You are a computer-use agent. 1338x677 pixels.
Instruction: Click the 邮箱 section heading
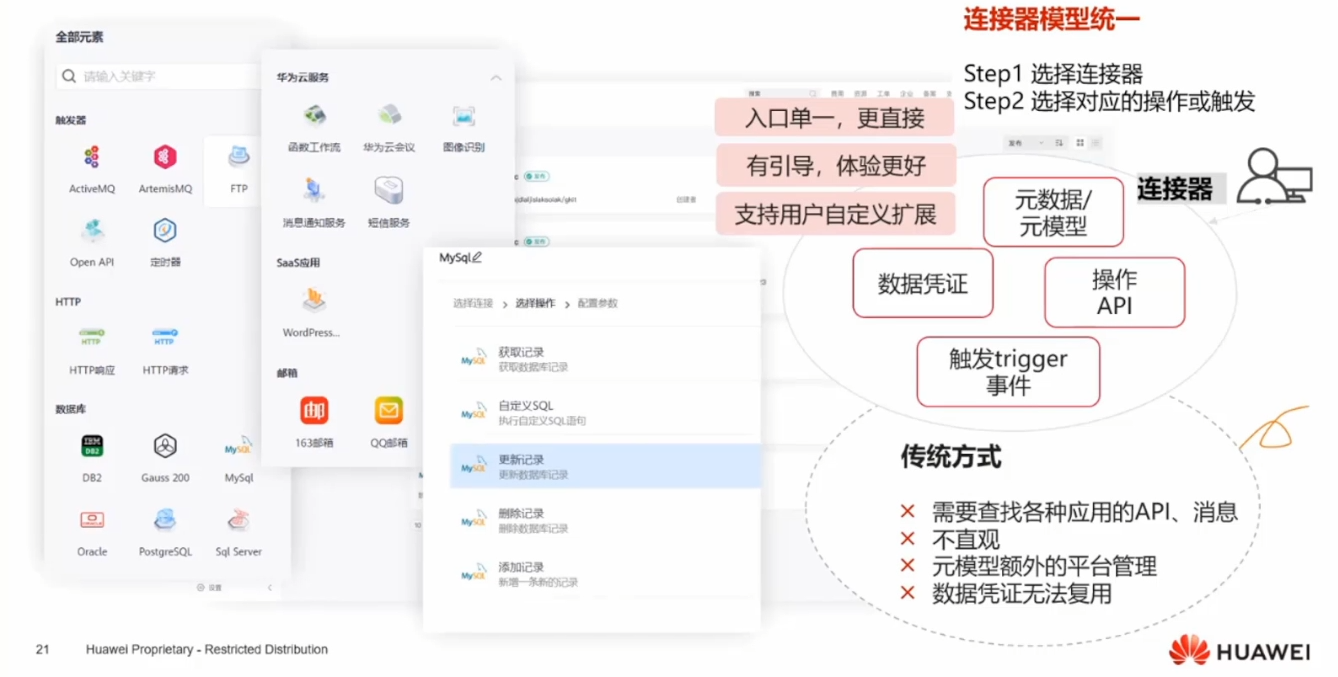click(287, 373)
